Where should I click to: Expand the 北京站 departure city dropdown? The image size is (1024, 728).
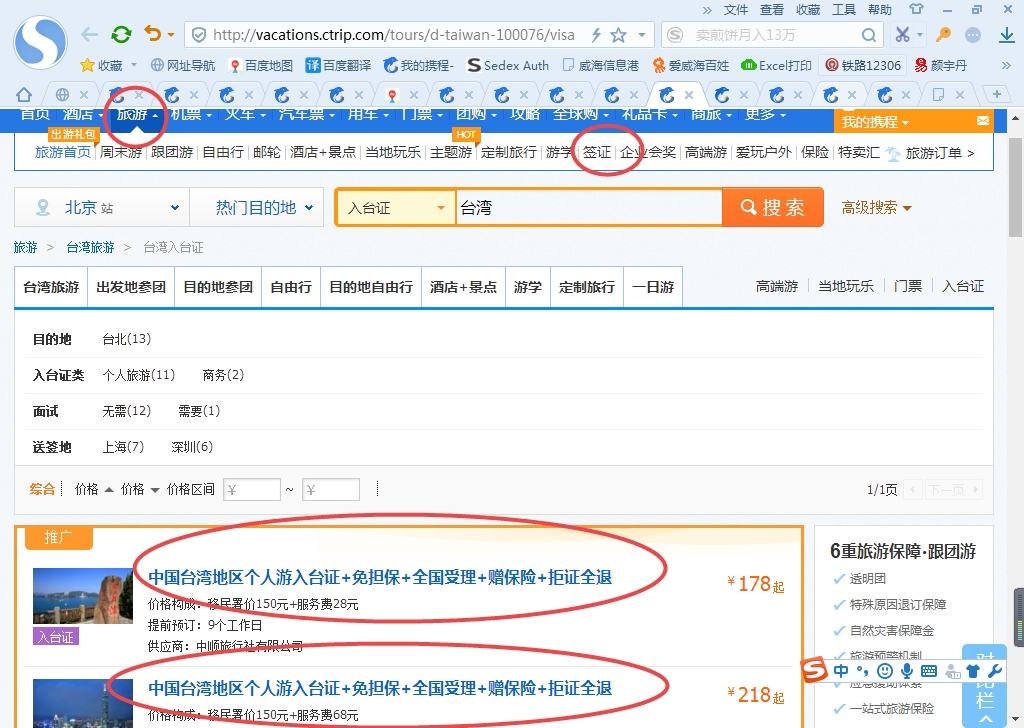tap(100, 208)
